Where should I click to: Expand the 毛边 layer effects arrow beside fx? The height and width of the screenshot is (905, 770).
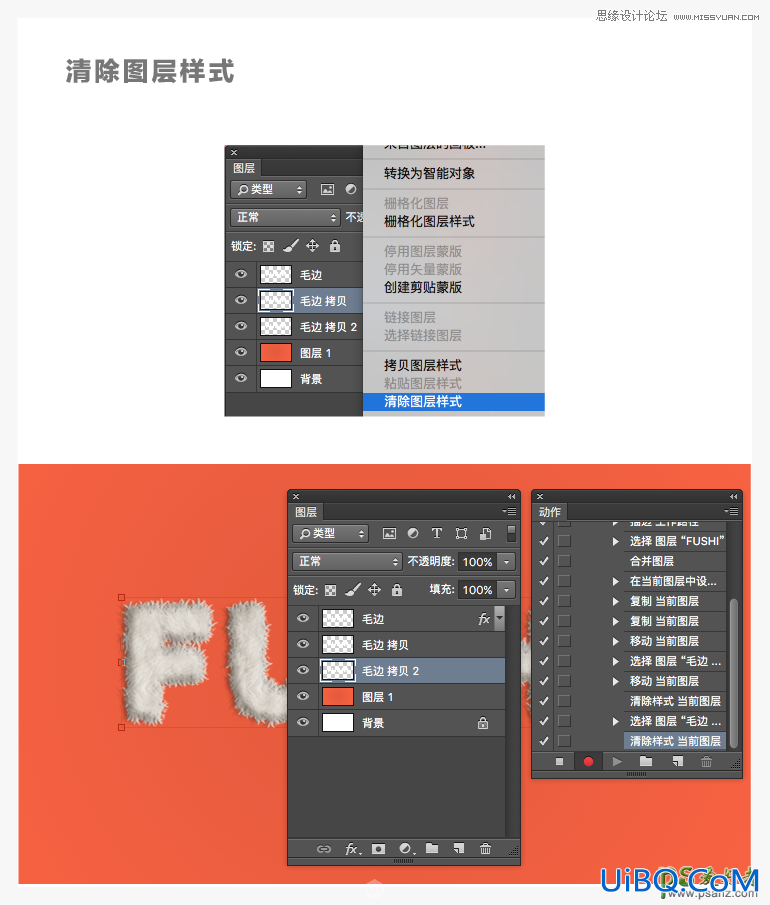pyautogui.click(x=499, y=618)
